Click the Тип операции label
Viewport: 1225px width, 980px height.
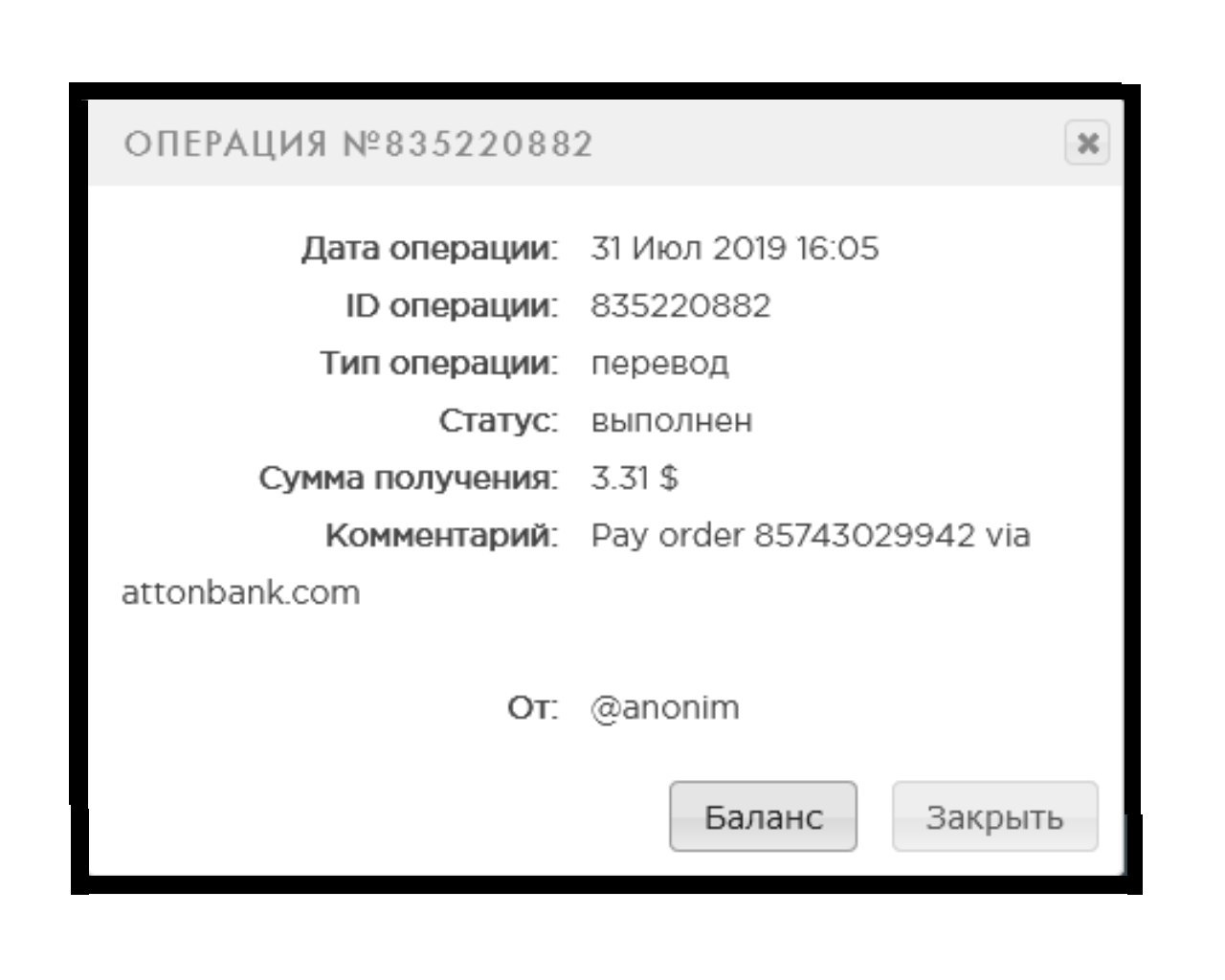click(438, 364)
